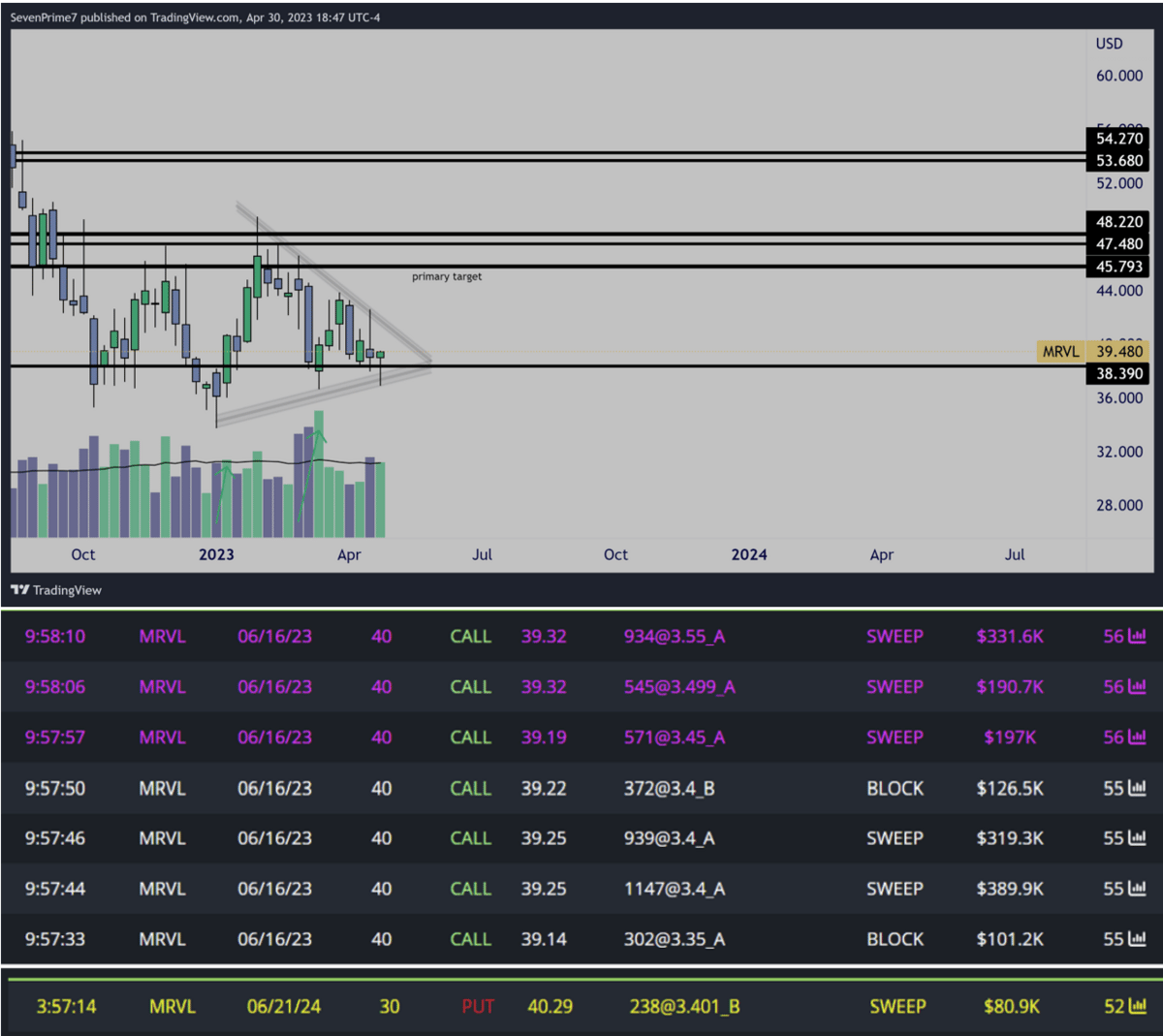This screenshot has height=1036, width=1163.
Task: Click the $126.5K premium value
Action: [x=1010, y=789]
